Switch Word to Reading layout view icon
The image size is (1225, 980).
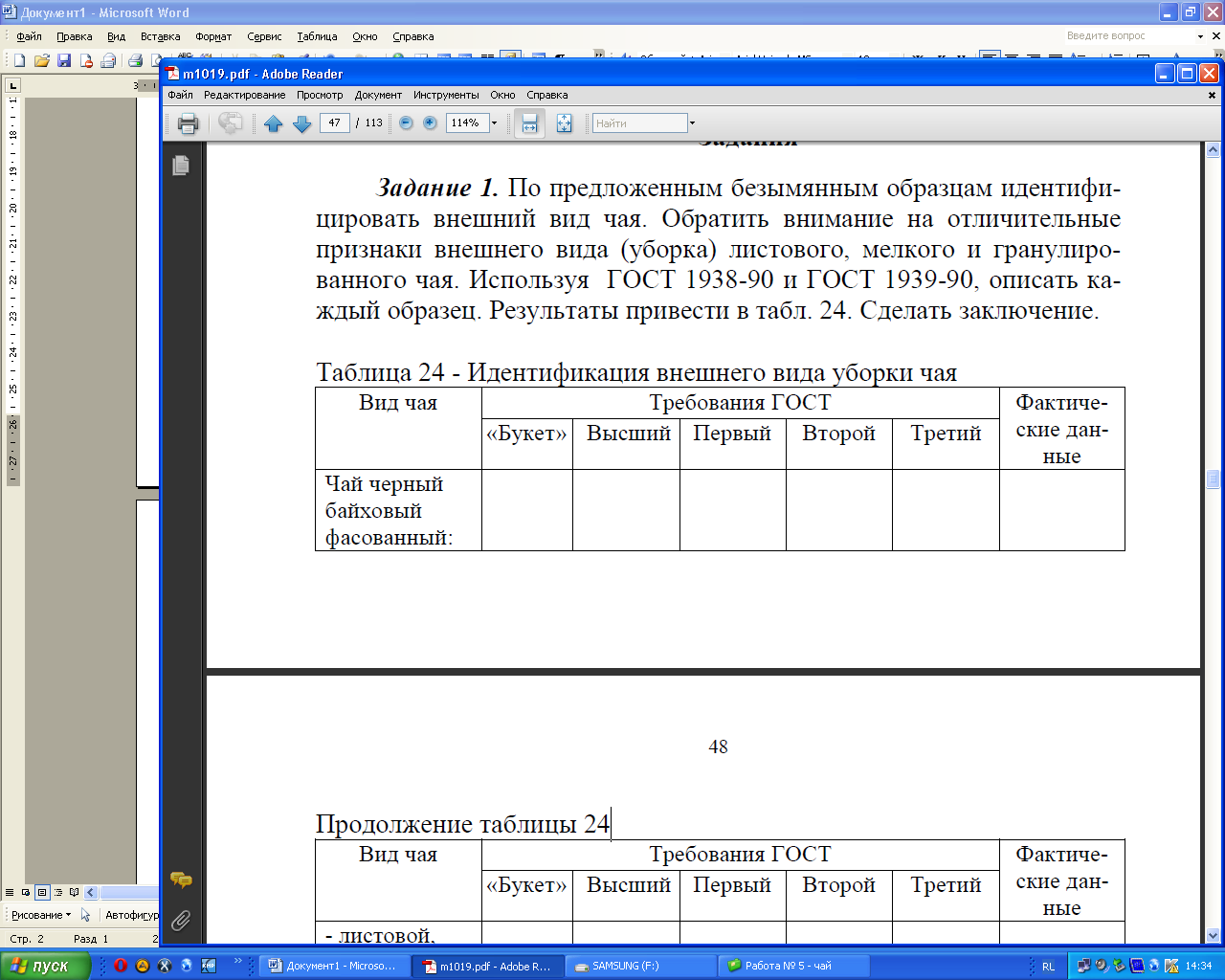click(75, 892)
